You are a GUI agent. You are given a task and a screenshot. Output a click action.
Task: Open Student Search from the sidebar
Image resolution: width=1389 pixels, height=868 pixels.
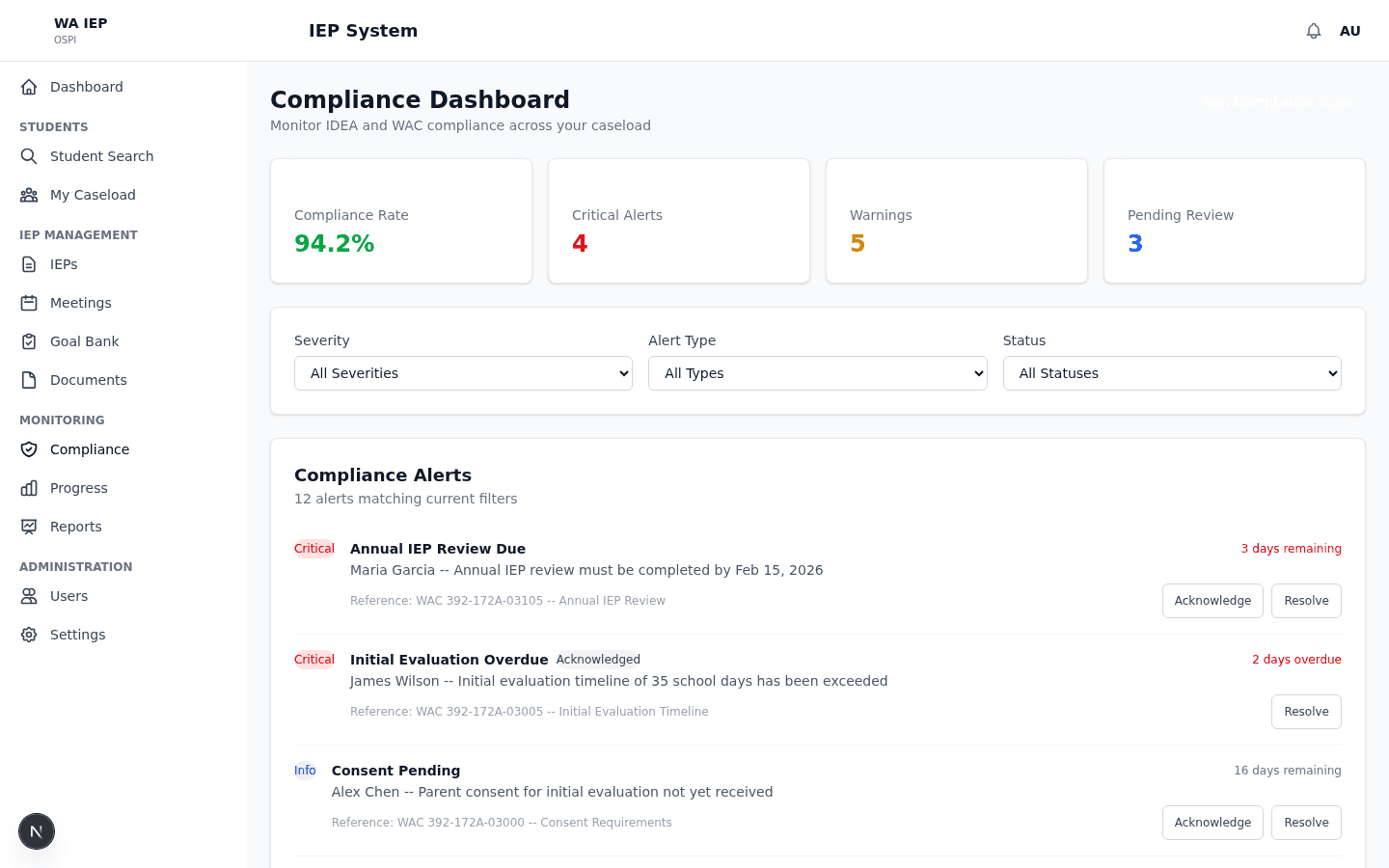click(102, 156)
